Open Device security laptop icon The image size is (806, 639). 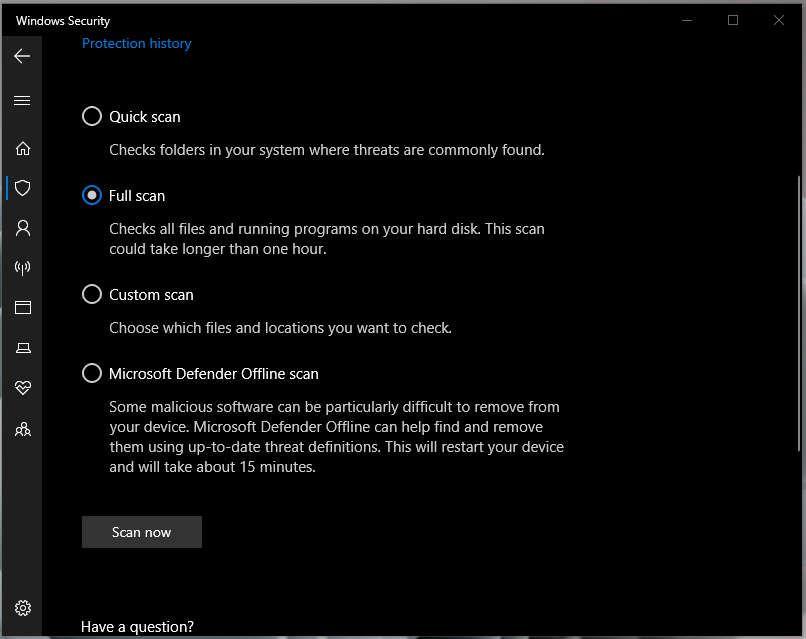point(22,348)
